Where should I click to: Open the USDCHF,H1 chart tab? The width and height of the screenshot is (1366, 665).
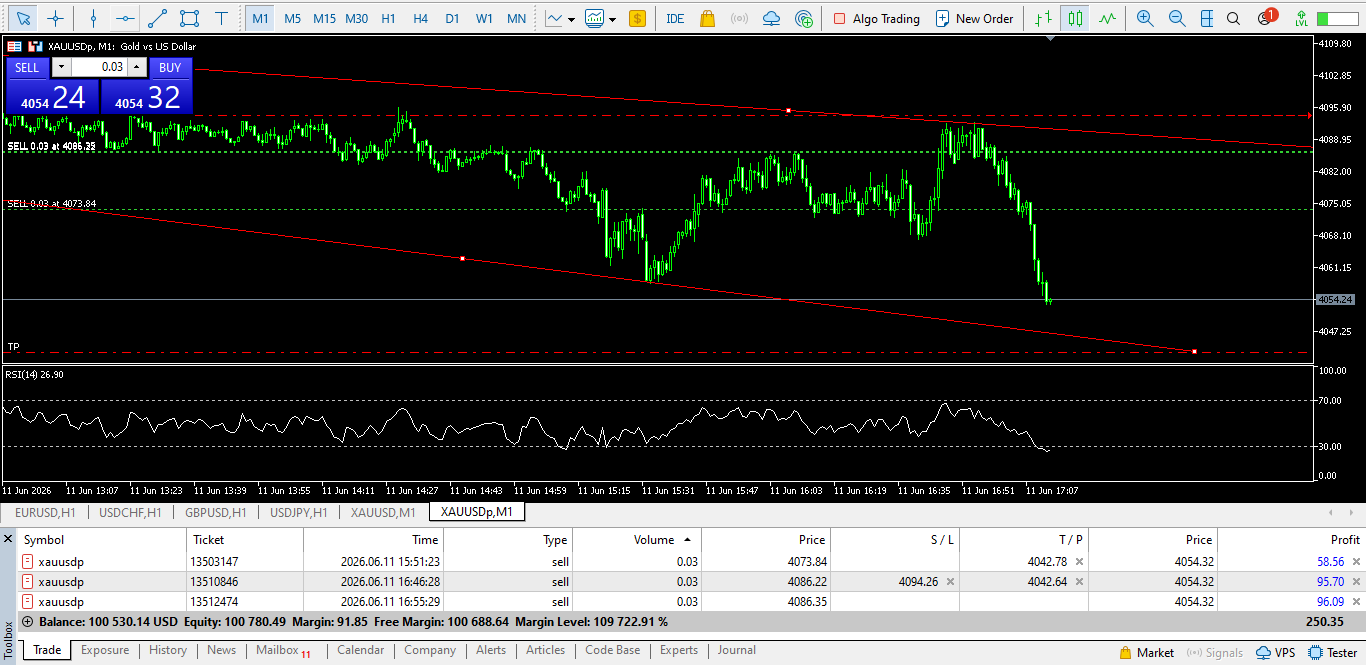[x=130, y=512]
